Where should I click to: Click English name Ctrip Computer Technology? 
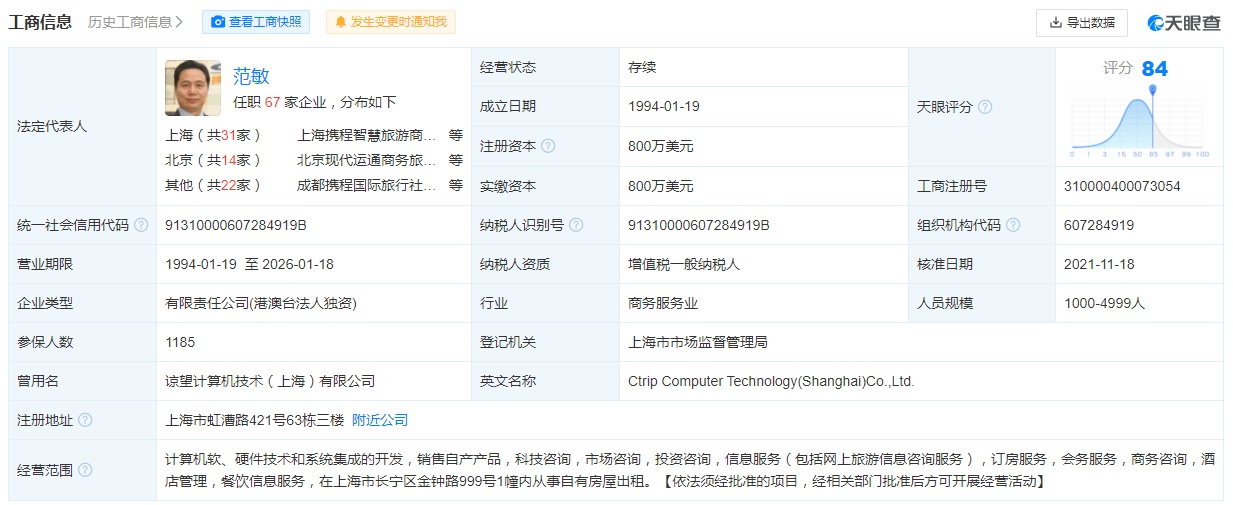coord(771,381)
